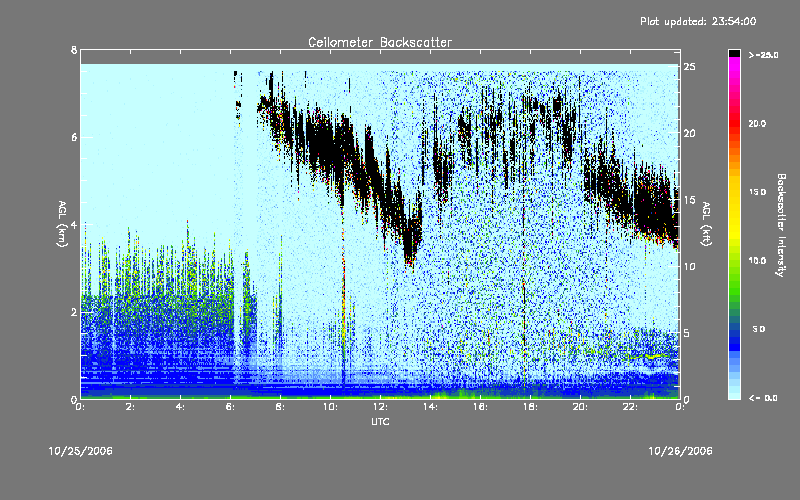The width and height of the screenshot is (800, 500).
Task: Click the 'Backscatter Intensity' colorbar label
Action: pos(781,225)
